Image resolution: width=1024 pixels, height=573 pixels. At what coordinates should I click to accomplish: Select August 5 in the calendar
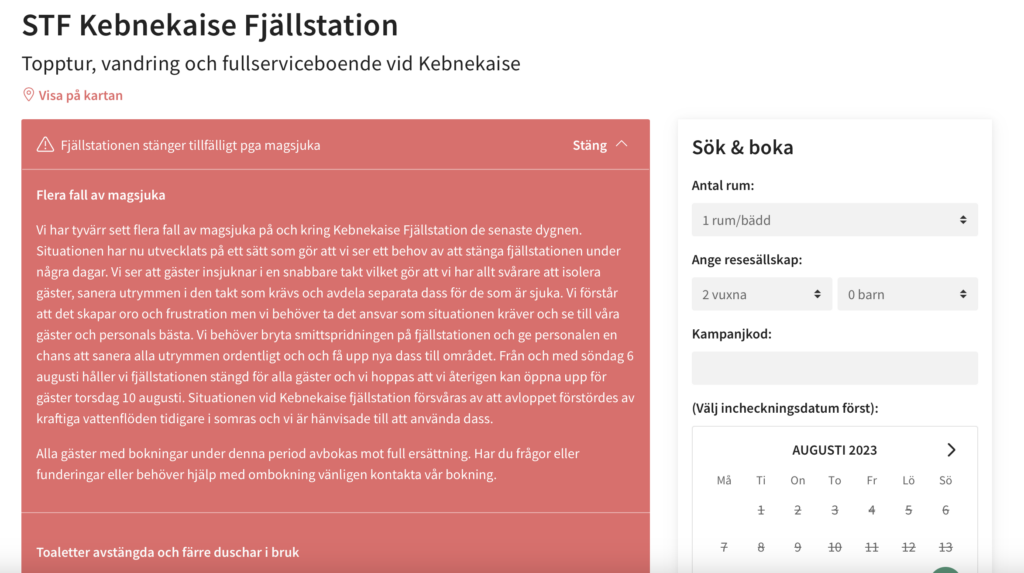tap(908, 510)
